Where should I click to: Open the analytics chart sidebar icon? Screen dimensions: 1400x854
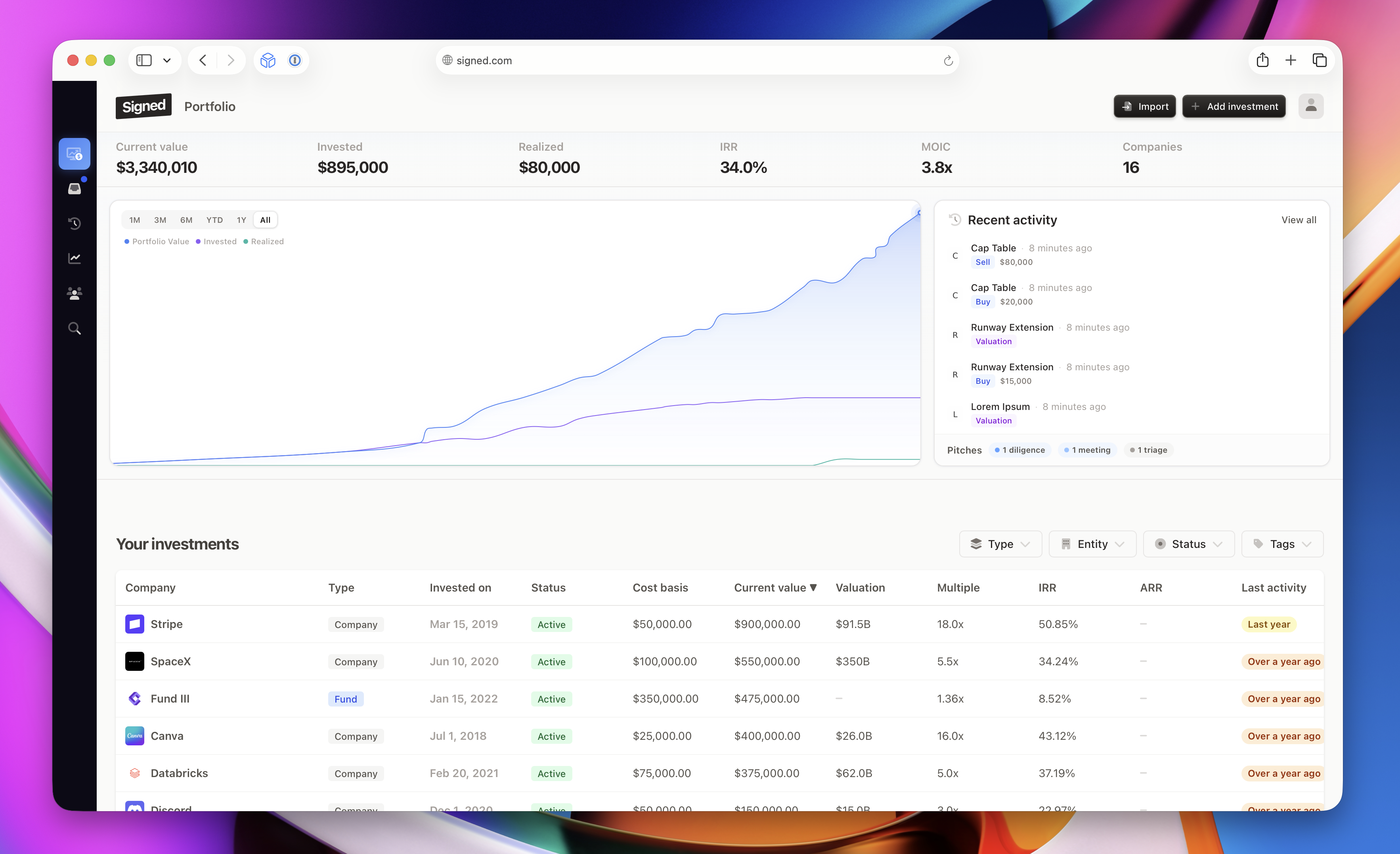[x=75, y=258]
